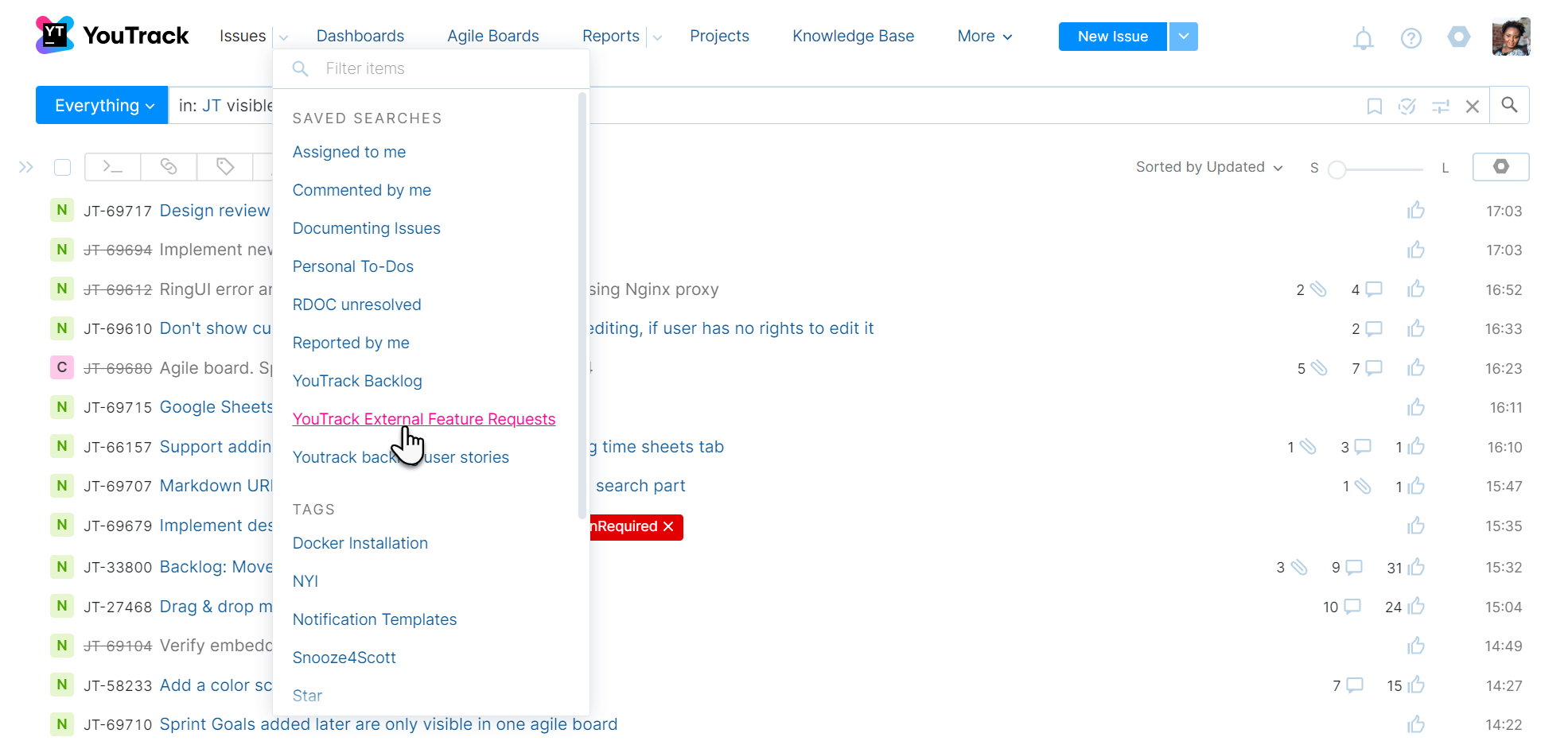Open the Everything context dropdown
Viewport: 1568px width, 745px height.
(101, 105)
